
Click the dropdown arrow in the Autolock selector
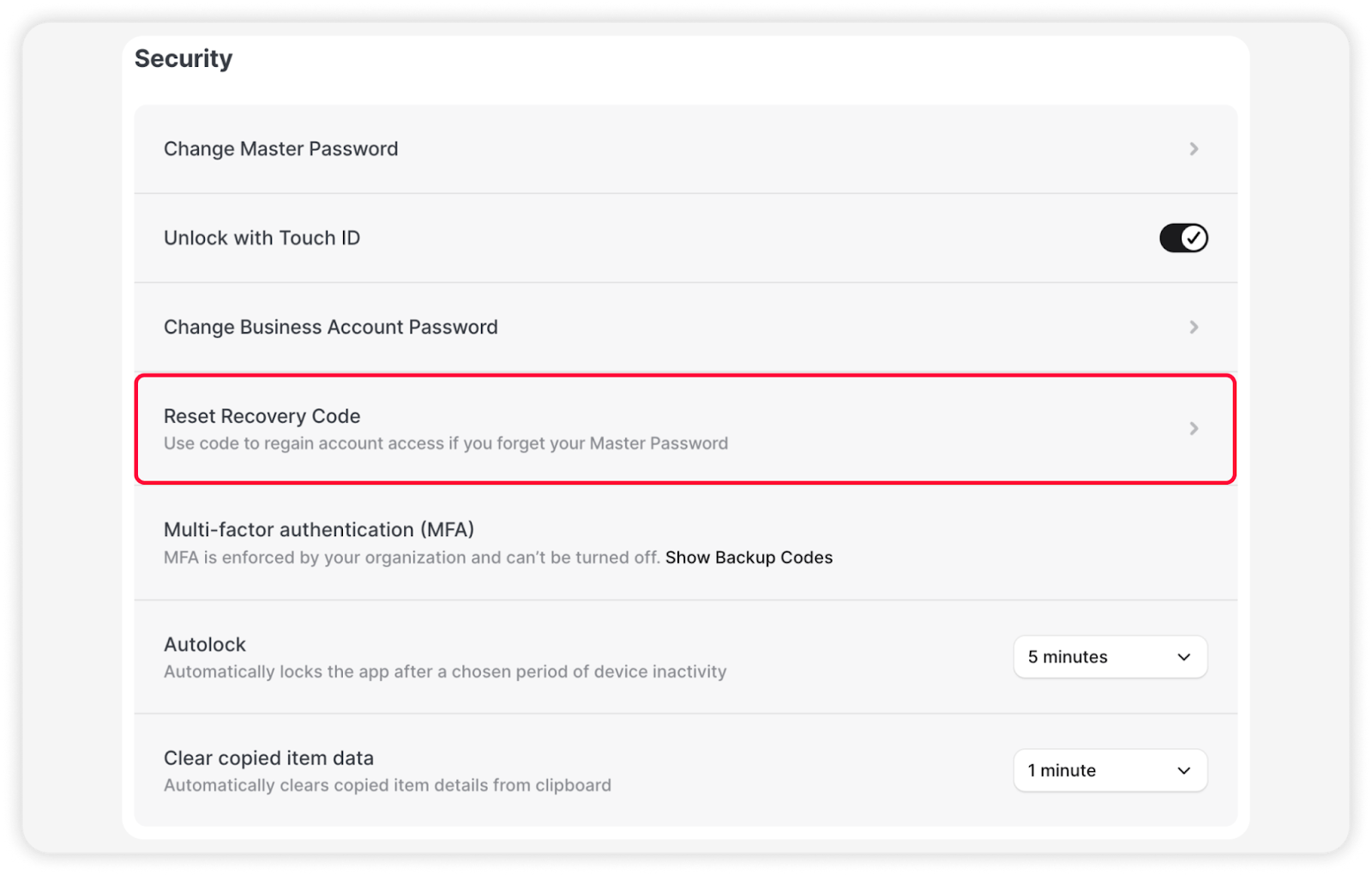(x=1183, y=656)
